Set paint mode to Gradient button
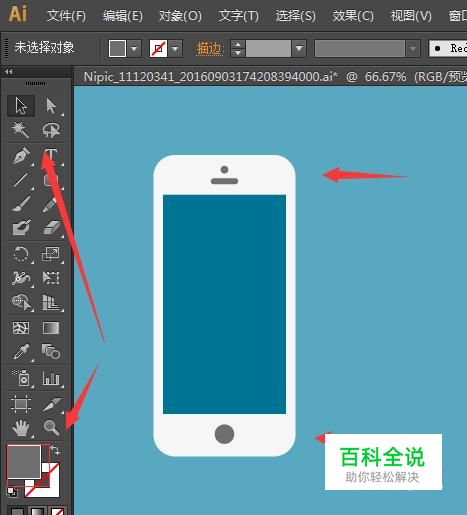Screen dimensions: 467x515 (37, 511)
